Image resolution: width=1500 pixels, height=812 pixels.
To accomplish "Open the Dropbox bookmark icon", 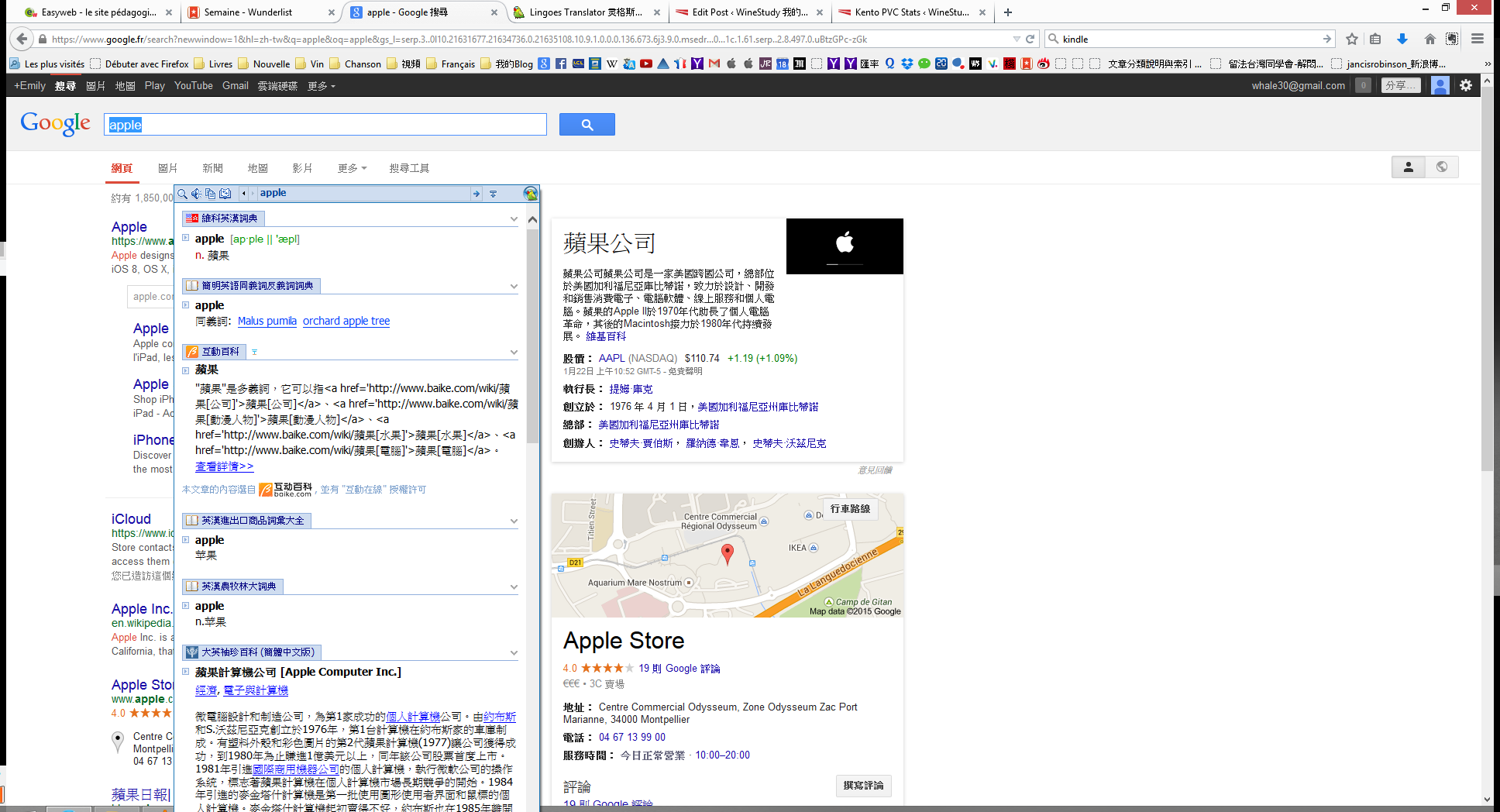I will point(907,64).
